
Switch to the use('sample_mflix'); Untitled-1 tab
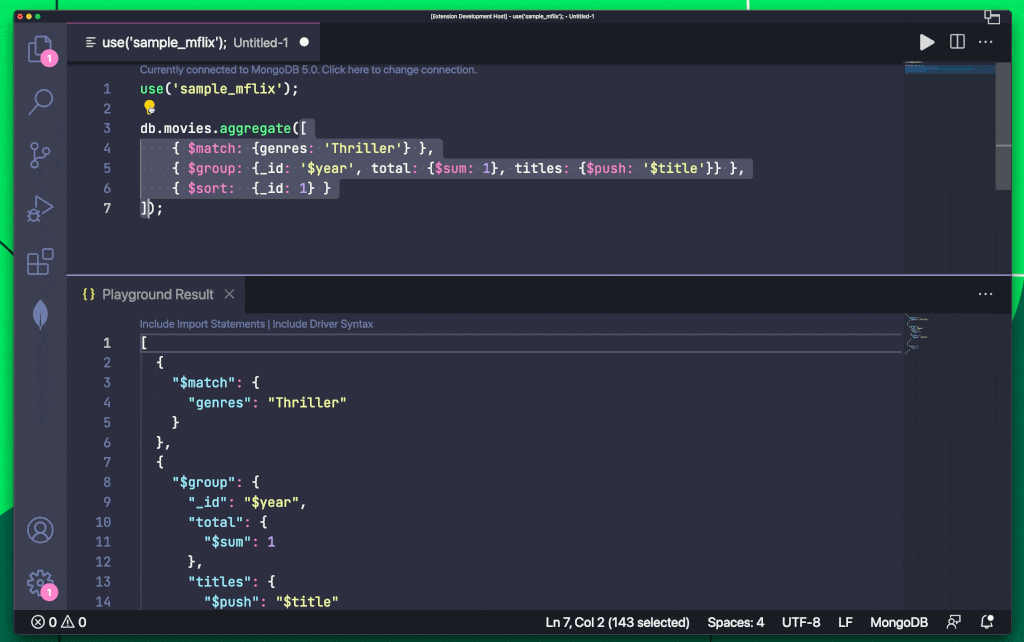point(193,42)
